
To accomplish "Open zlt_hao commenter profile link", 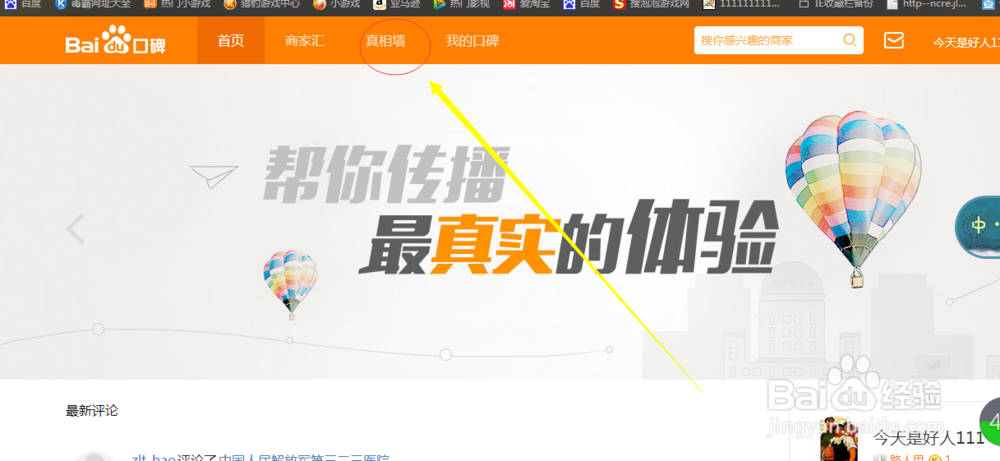I will pos(153,458).
